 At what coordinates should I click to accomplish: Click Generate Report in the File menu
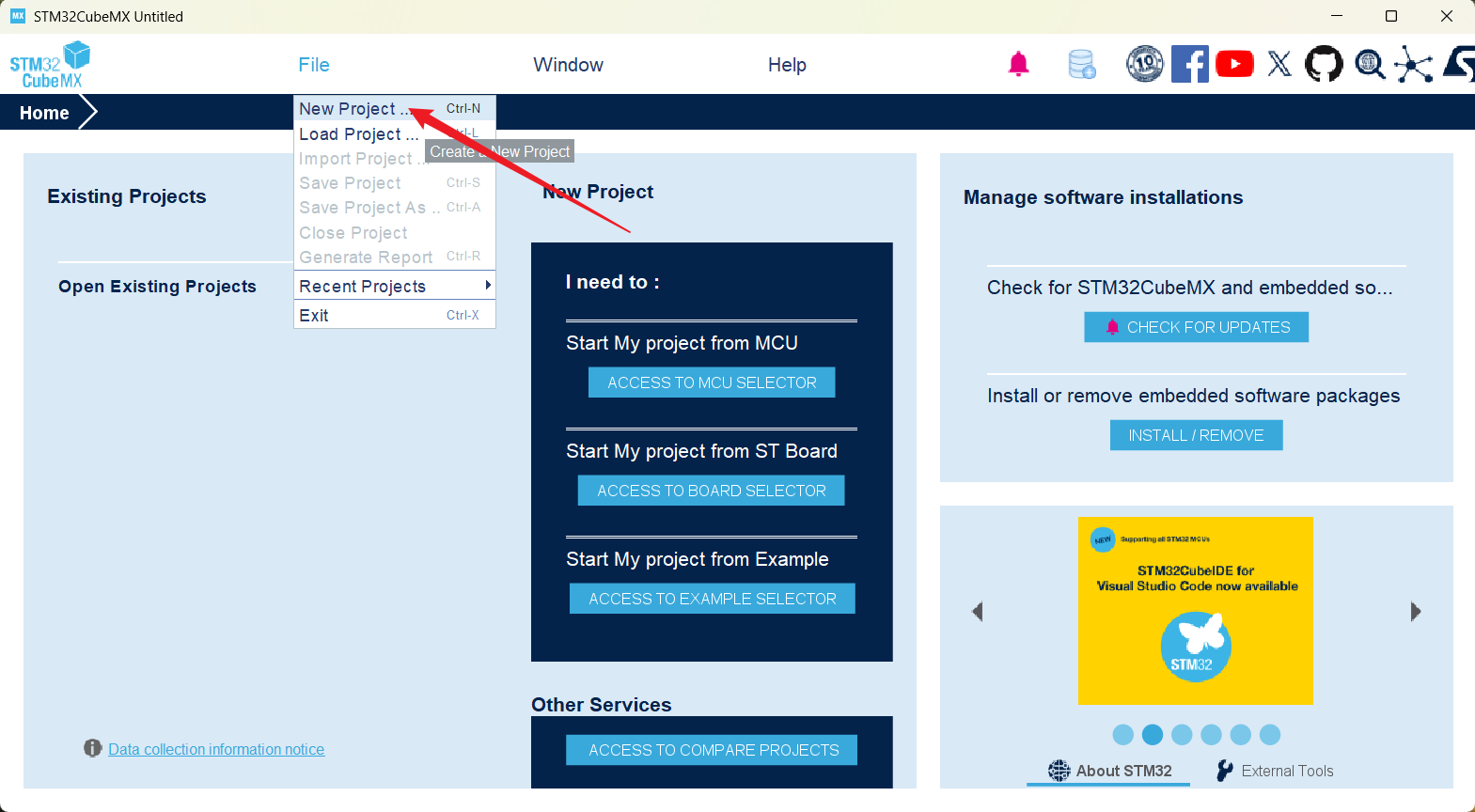[x=395, y=258]
